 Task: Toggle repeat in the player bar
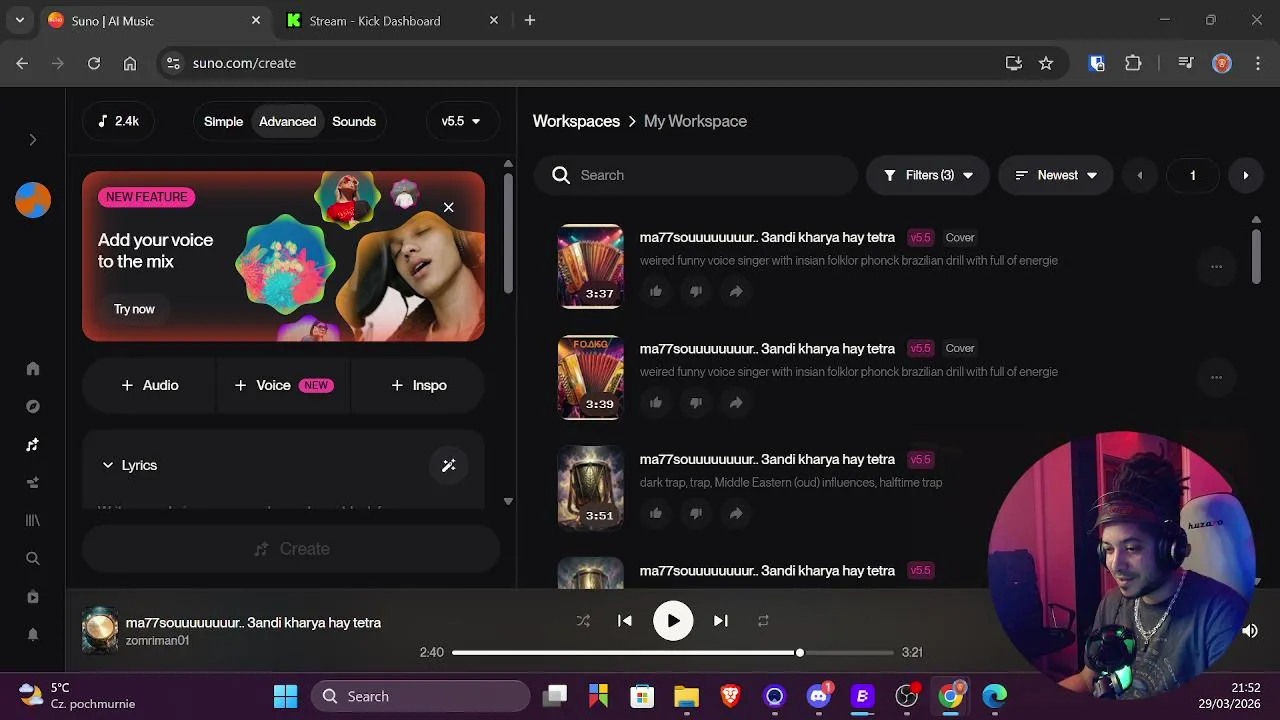763,621
